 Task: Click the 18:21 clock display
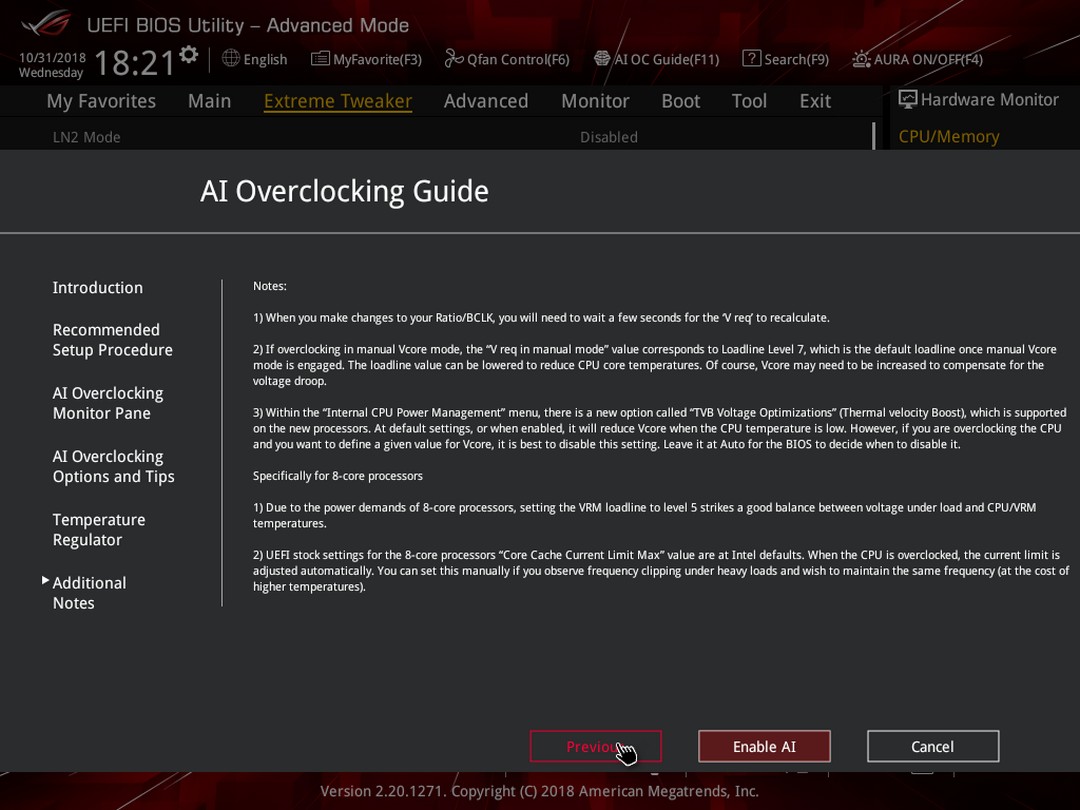(x=135, y=63)
